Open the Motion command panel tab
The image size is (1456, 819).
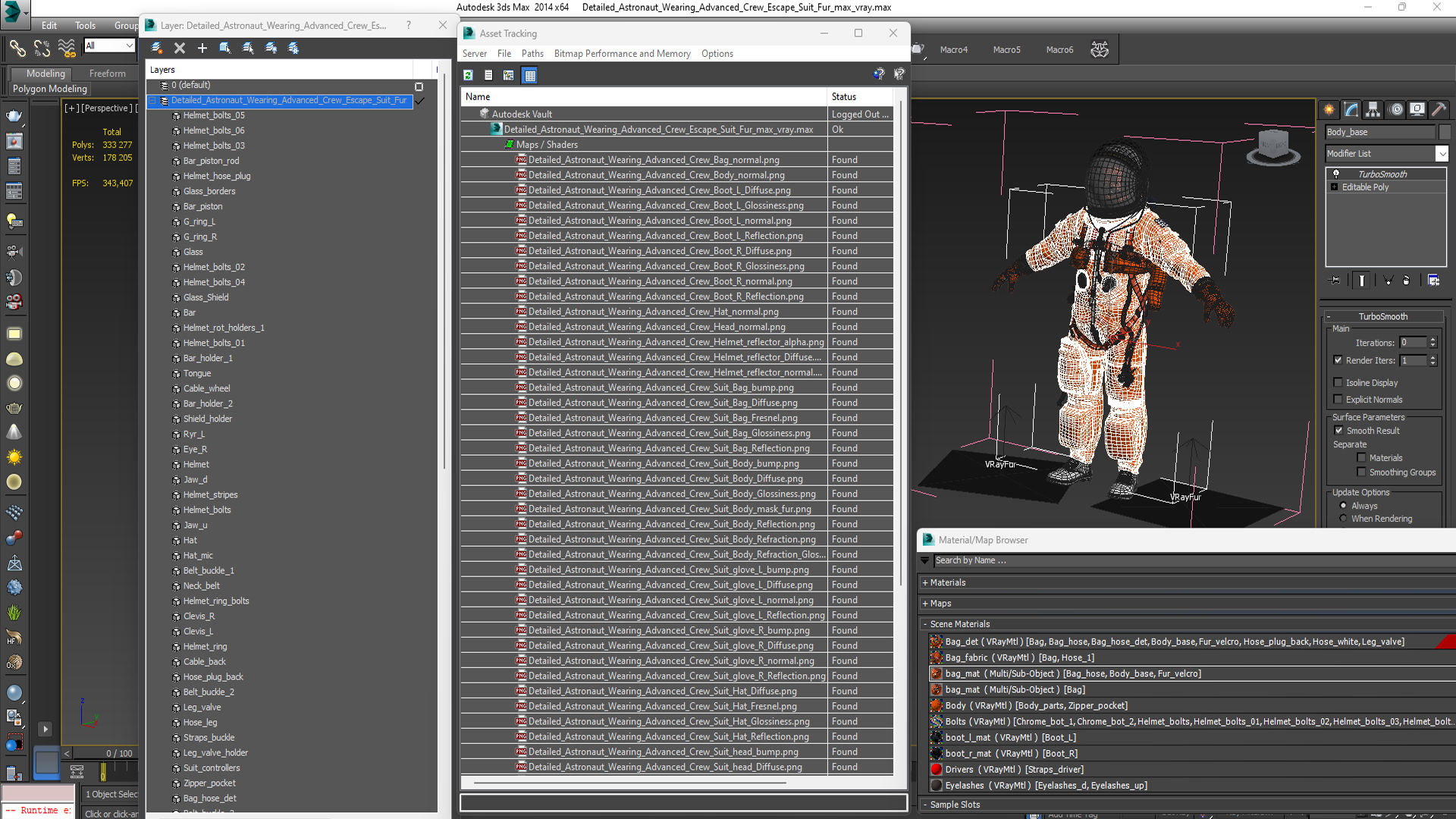pyautogui.click(x=1395, y=110)
